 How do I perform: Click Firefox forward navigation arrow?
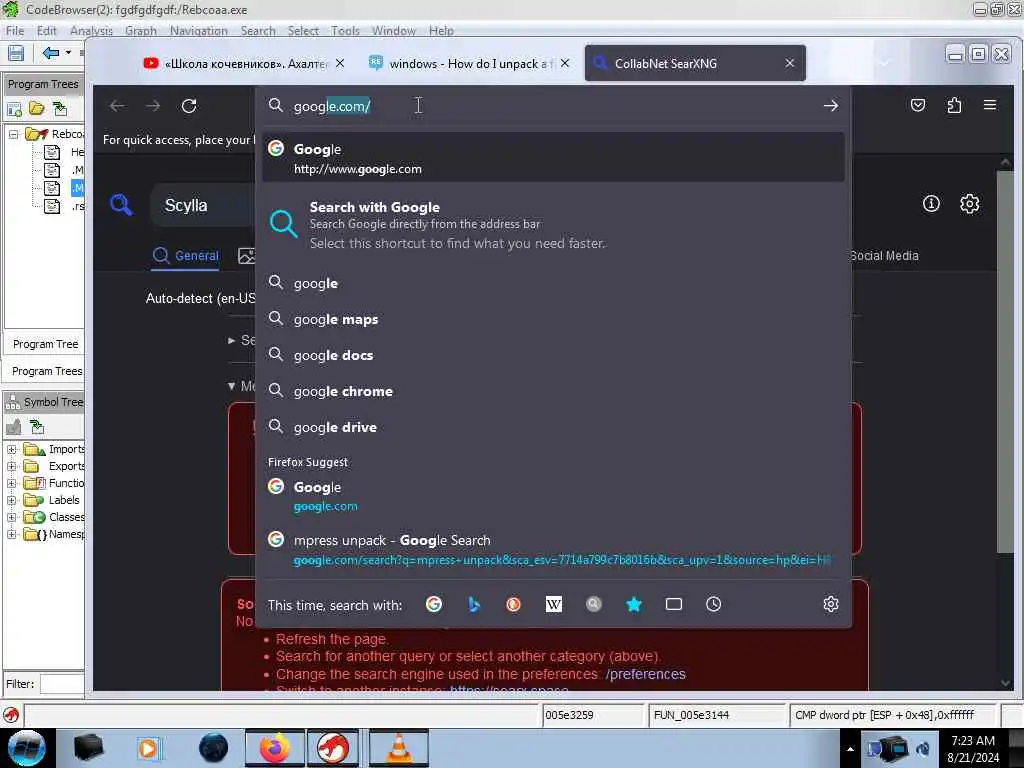click(153, 106)
